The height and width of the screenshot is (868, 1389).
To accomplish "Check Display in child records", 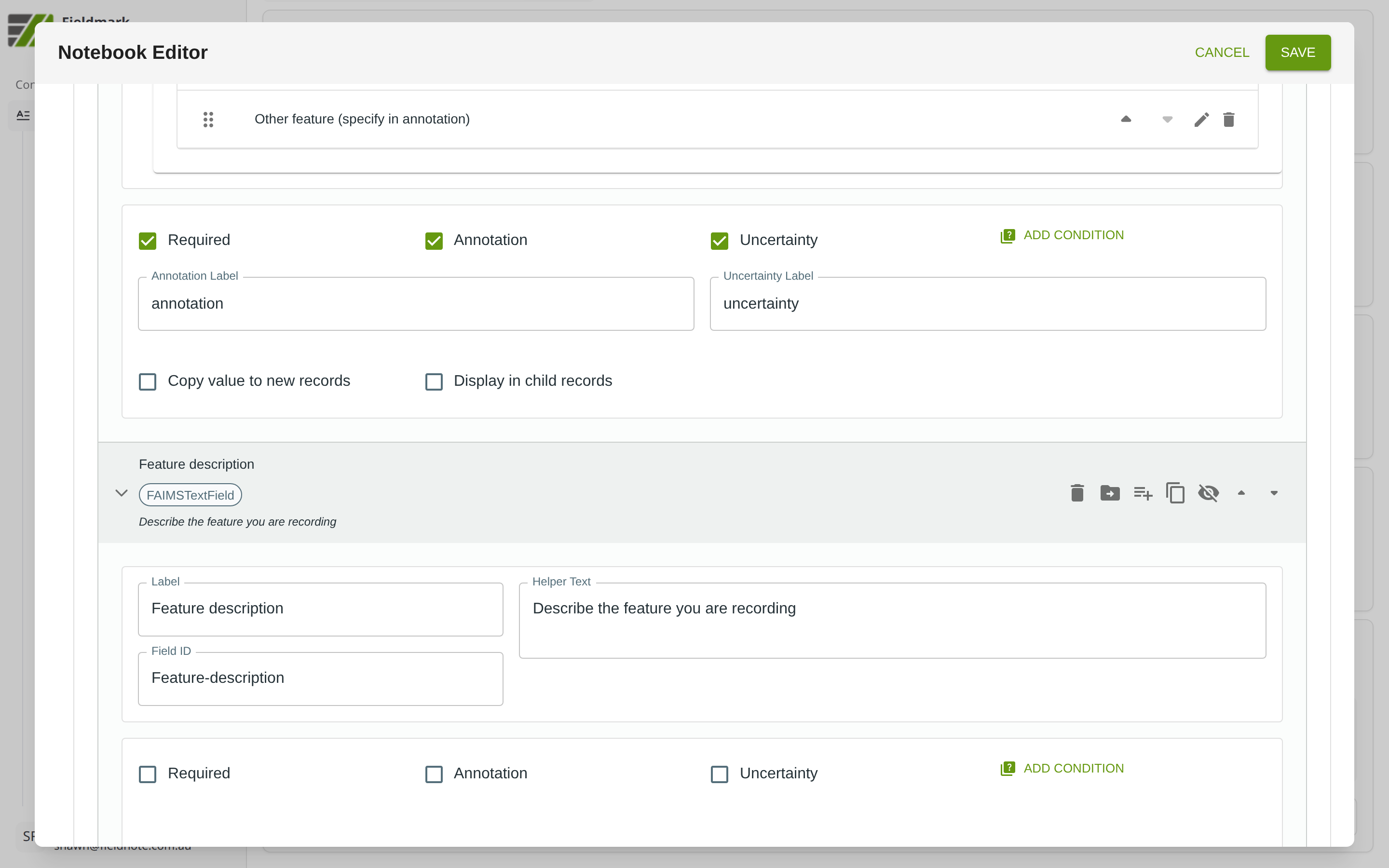I will pyautogui.click(x=434, y=382).
